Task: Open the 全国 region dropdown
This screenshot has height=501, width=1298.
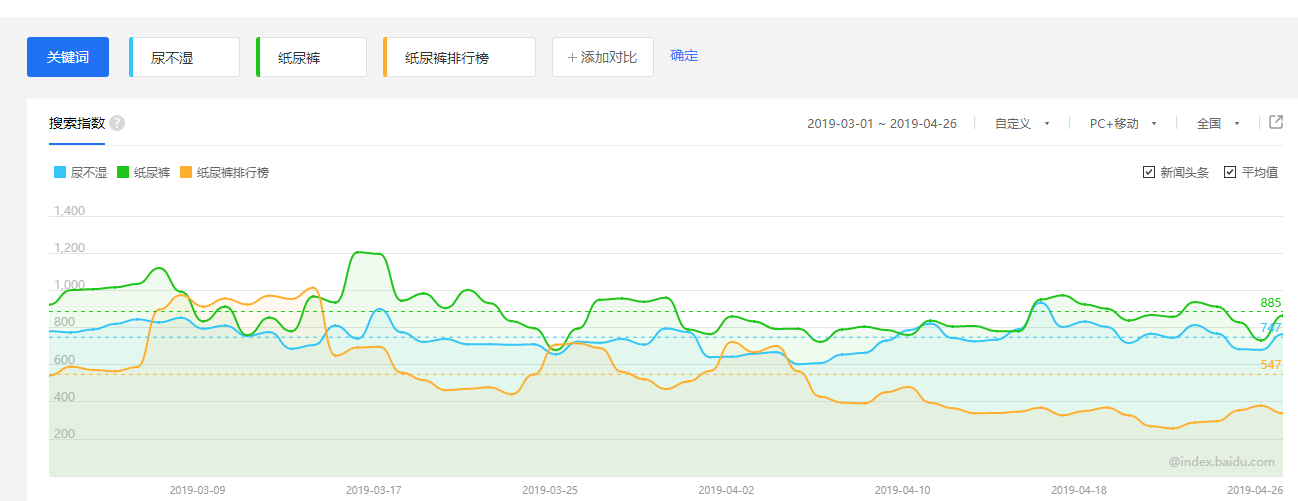Action: click(1218, 123)
